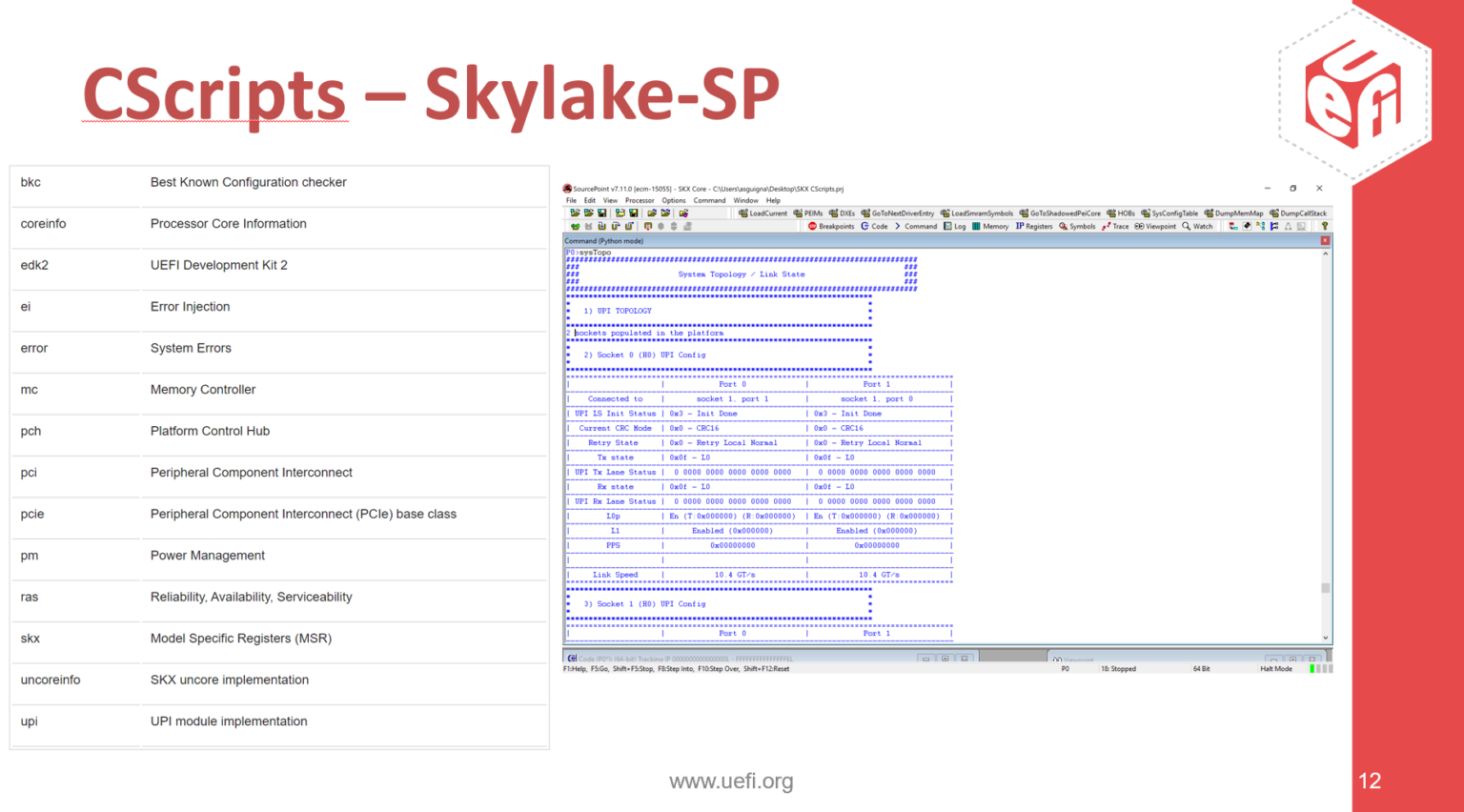The image size is (1464, 812).
Task: Click the "UPI LS Init Status" row label
Action: 615,414
